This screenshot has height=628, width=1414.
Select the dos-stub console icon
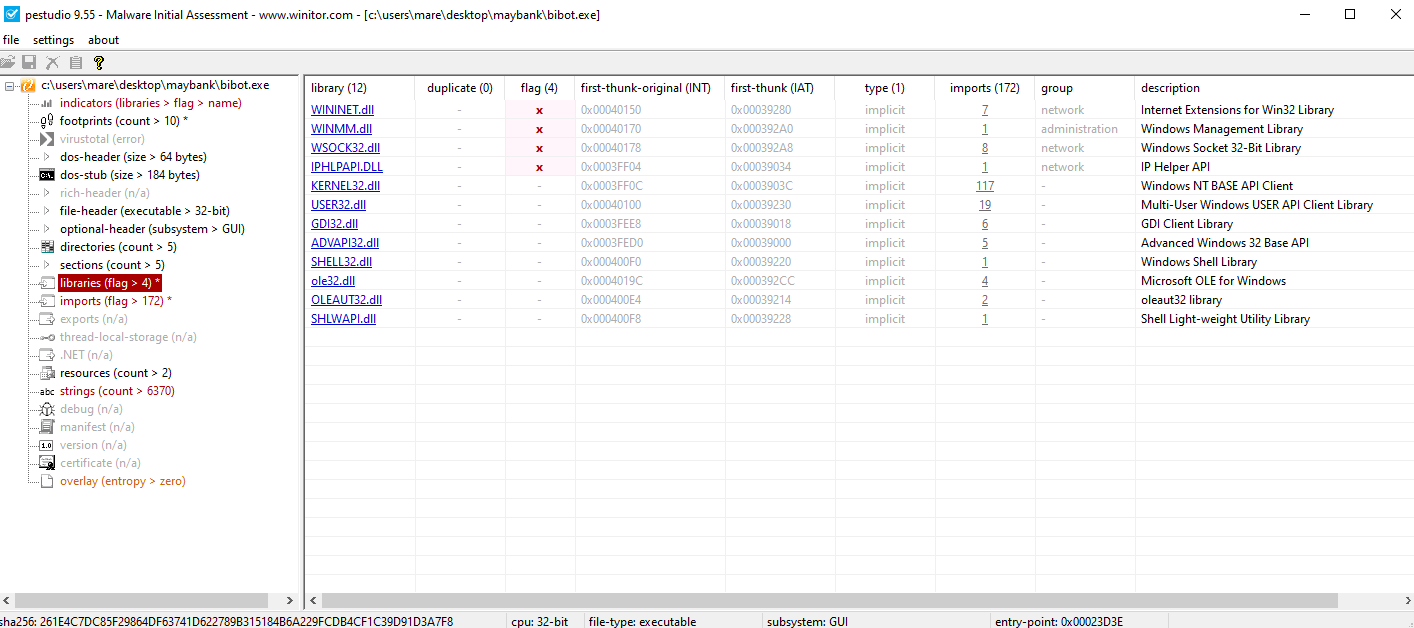tap(47, 175)
